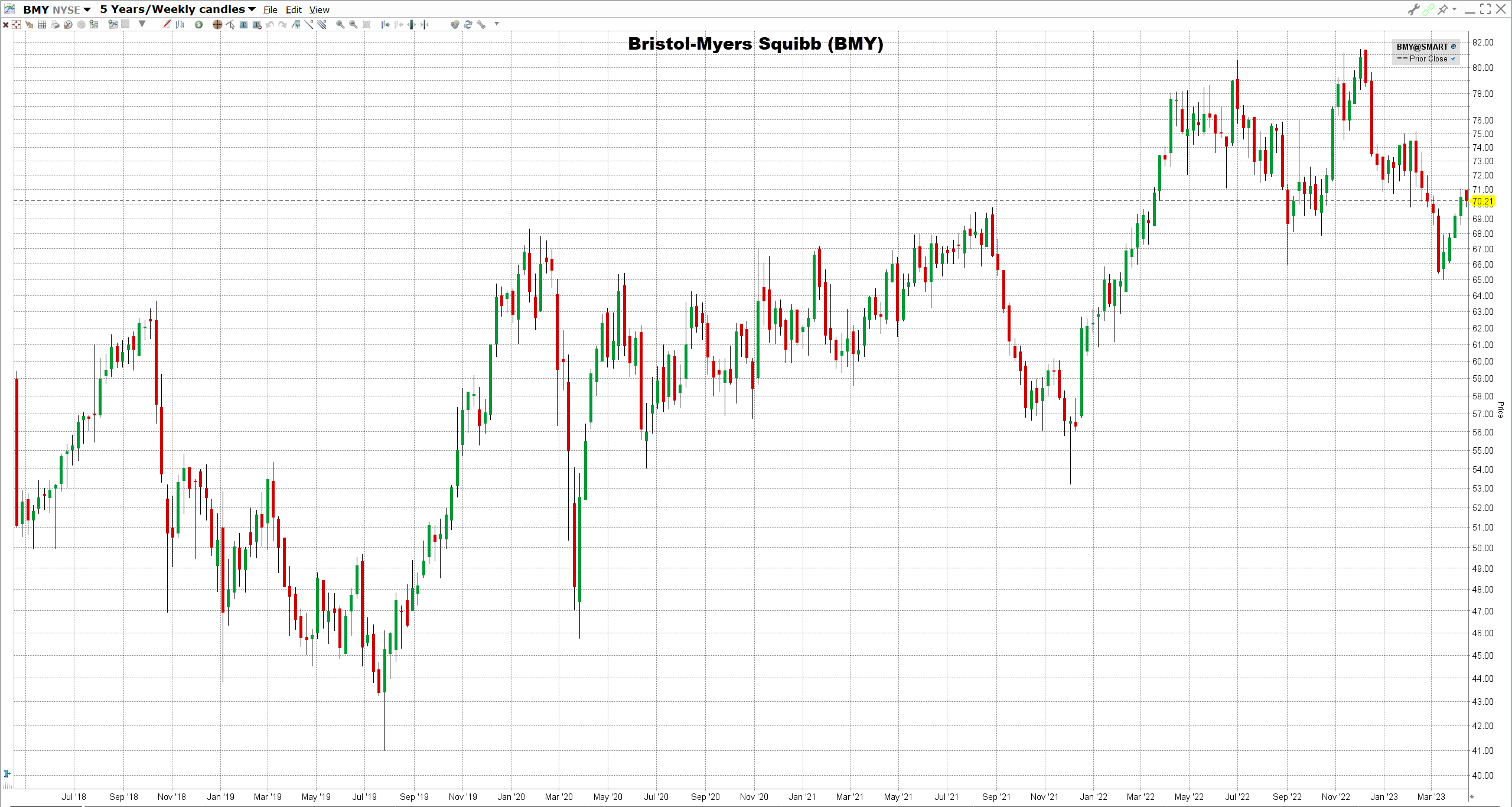The image size is (1512, 807).
Task: Click the globe icon next to BMY@SMART
Action: point(1454,47)
